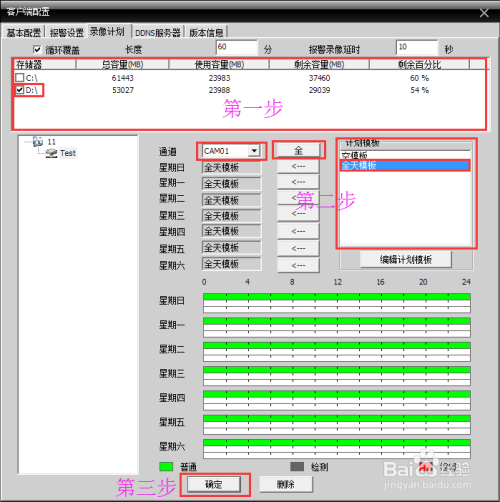Click the 星期日 green schedule bar
This screenshot has width=500, height=502.
click(x=337, y=297)
